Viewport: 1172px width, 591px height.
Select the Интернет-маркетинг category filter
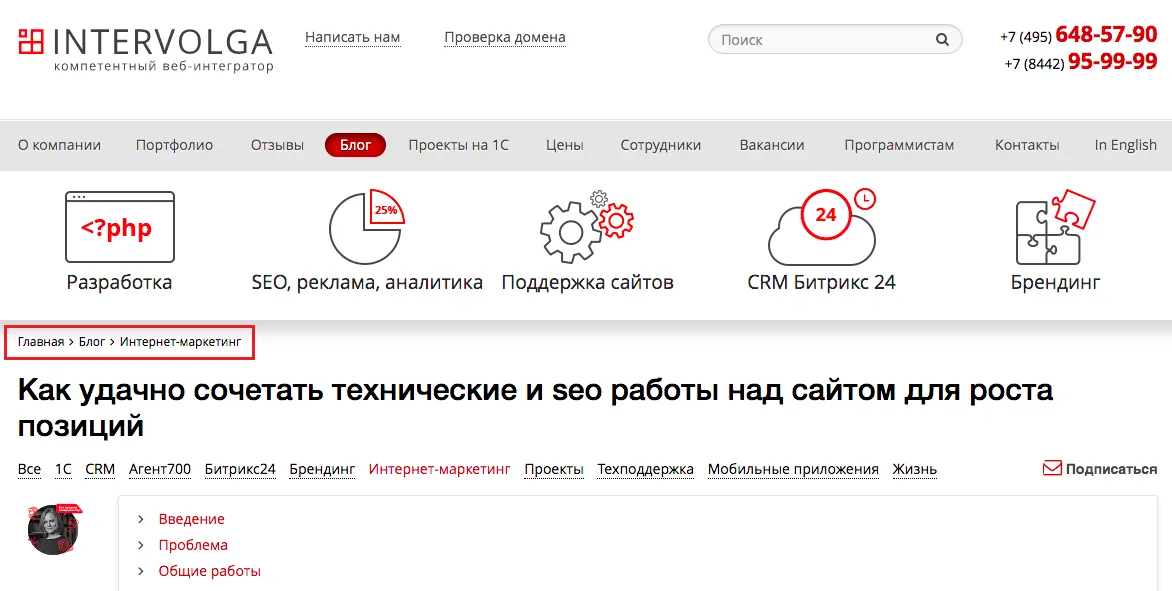coord(439,468)
